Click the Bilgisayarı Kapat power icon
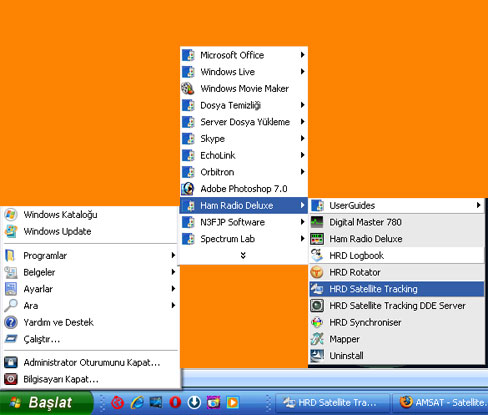Screen dimensions: 488x415 coord(11,379)
